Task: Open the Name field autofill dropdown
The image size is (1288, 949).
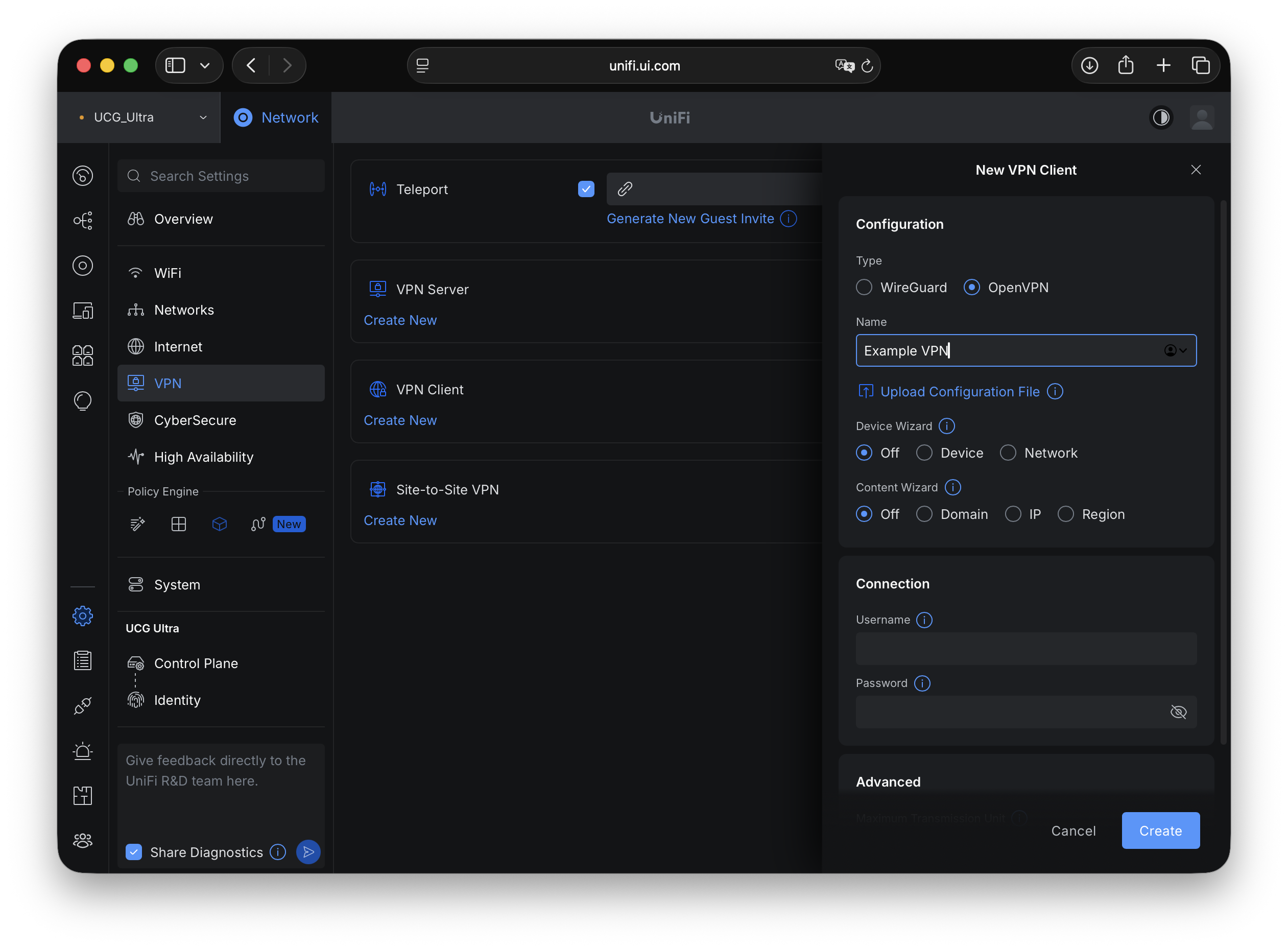Action: pyautogui.click(x=1176, y=350)
